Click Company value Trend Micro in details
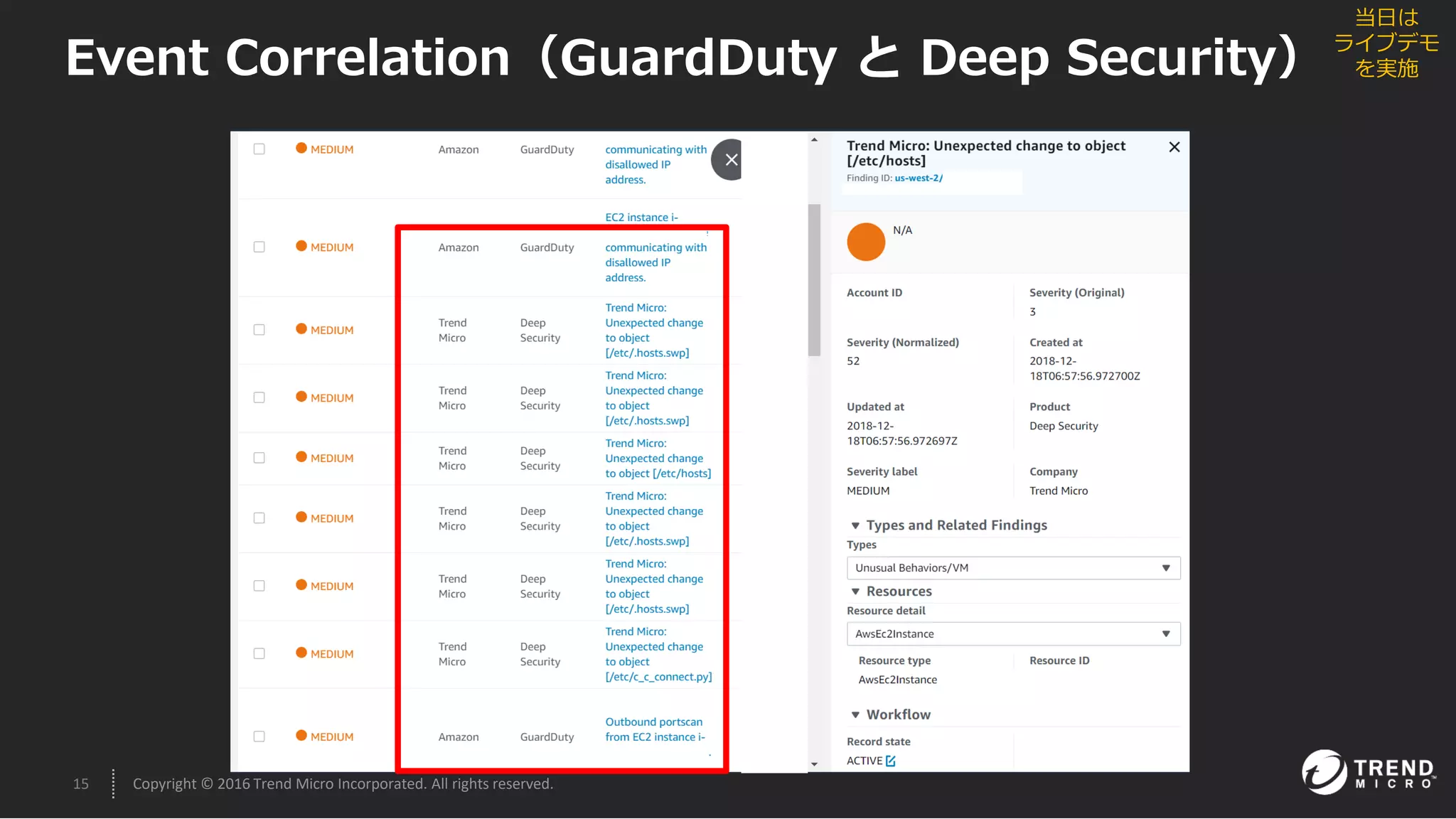Screen dimensions: 1456x819 tap(1059, 491)
